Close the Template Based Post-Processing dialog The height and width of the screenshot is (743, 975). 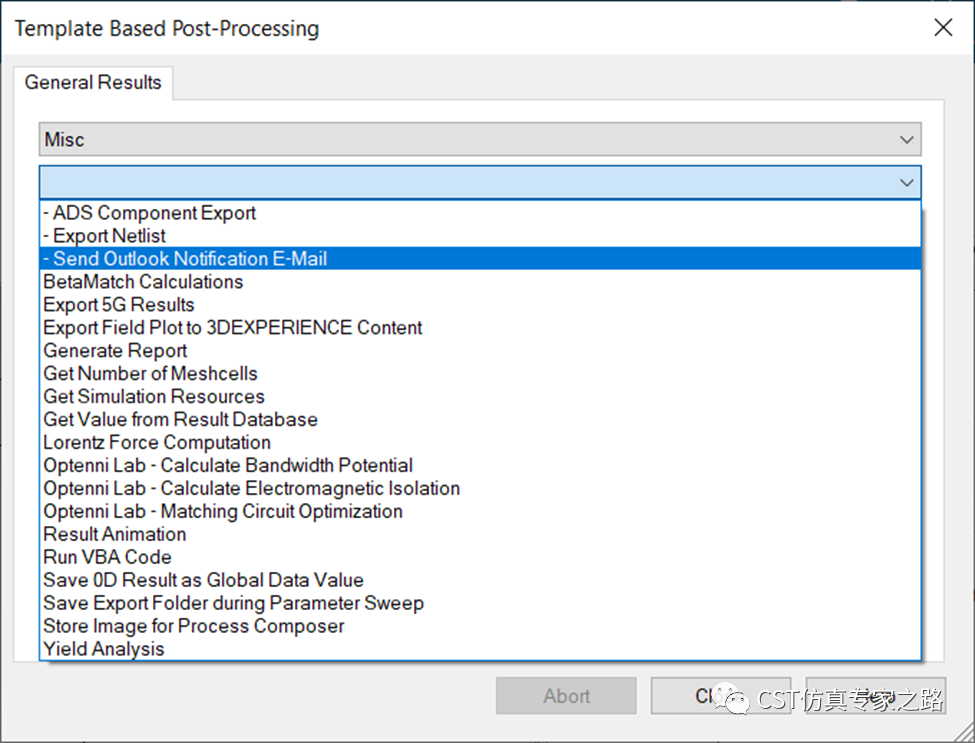pos(943,27)
